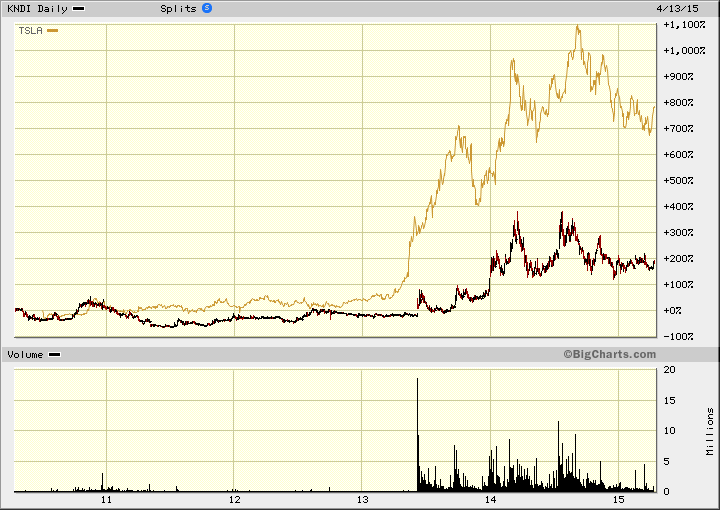Click the year label '15'
720x510 pixels.
[619, 500]
